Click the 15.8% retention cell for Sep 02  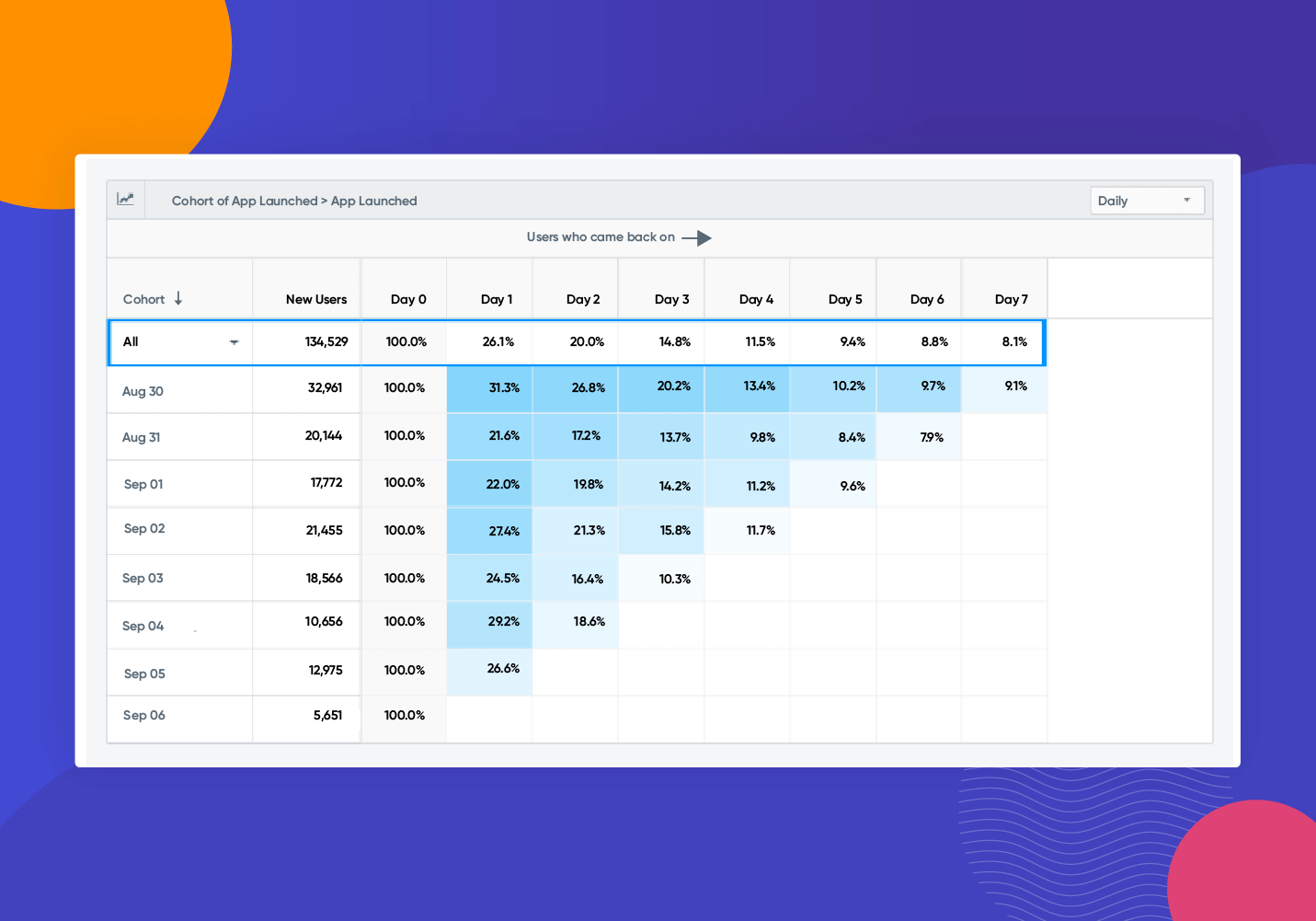(661, 531)
